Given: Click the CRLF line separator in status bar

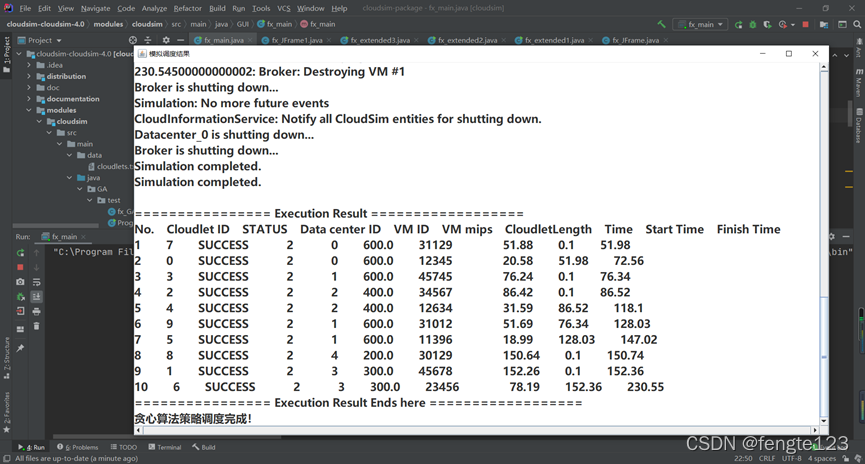Looking at the screenshot, I should click(767, 458).
